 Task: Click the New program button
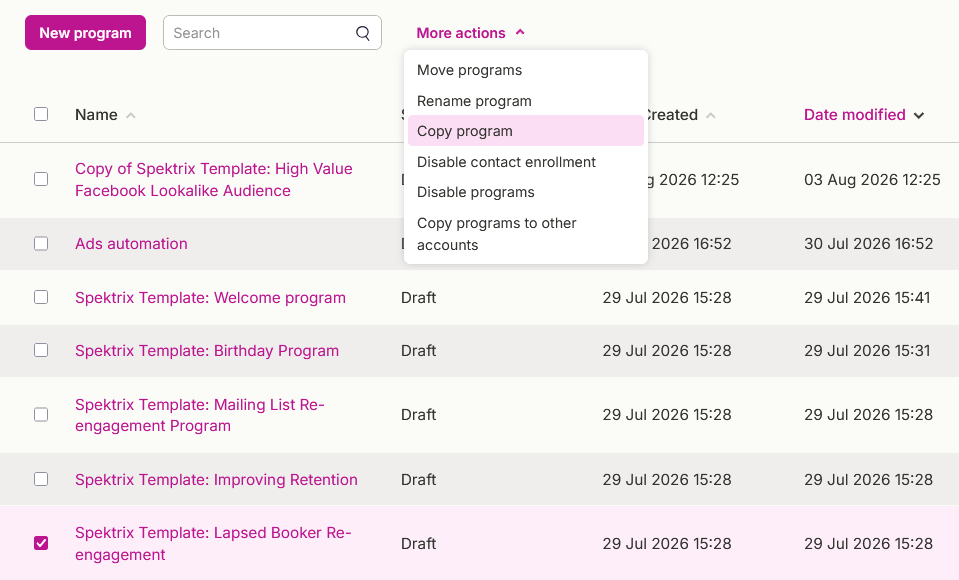[x=86, y=32]
